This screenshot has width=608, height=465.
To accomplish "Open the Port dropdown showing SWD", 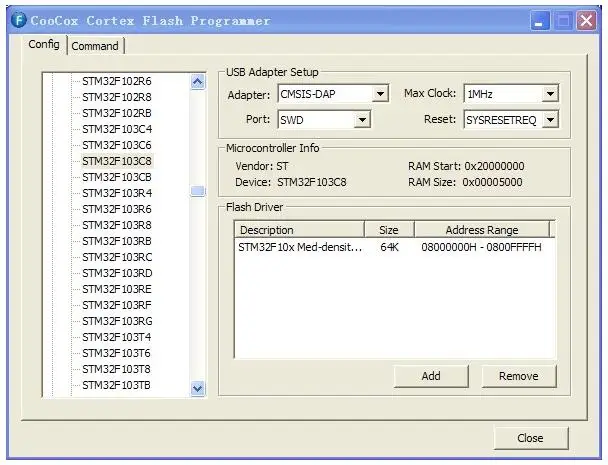I will click(324, 119).
